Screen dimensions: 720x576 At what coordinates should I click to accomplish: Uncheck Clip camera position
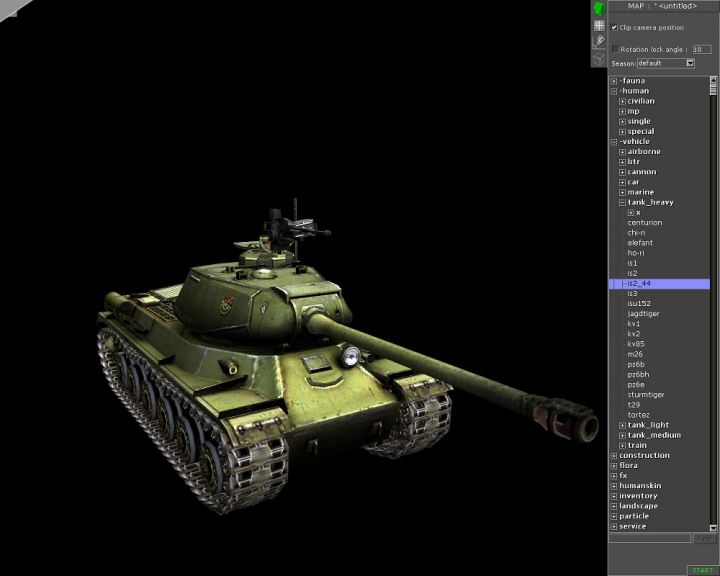click(615, 27)
